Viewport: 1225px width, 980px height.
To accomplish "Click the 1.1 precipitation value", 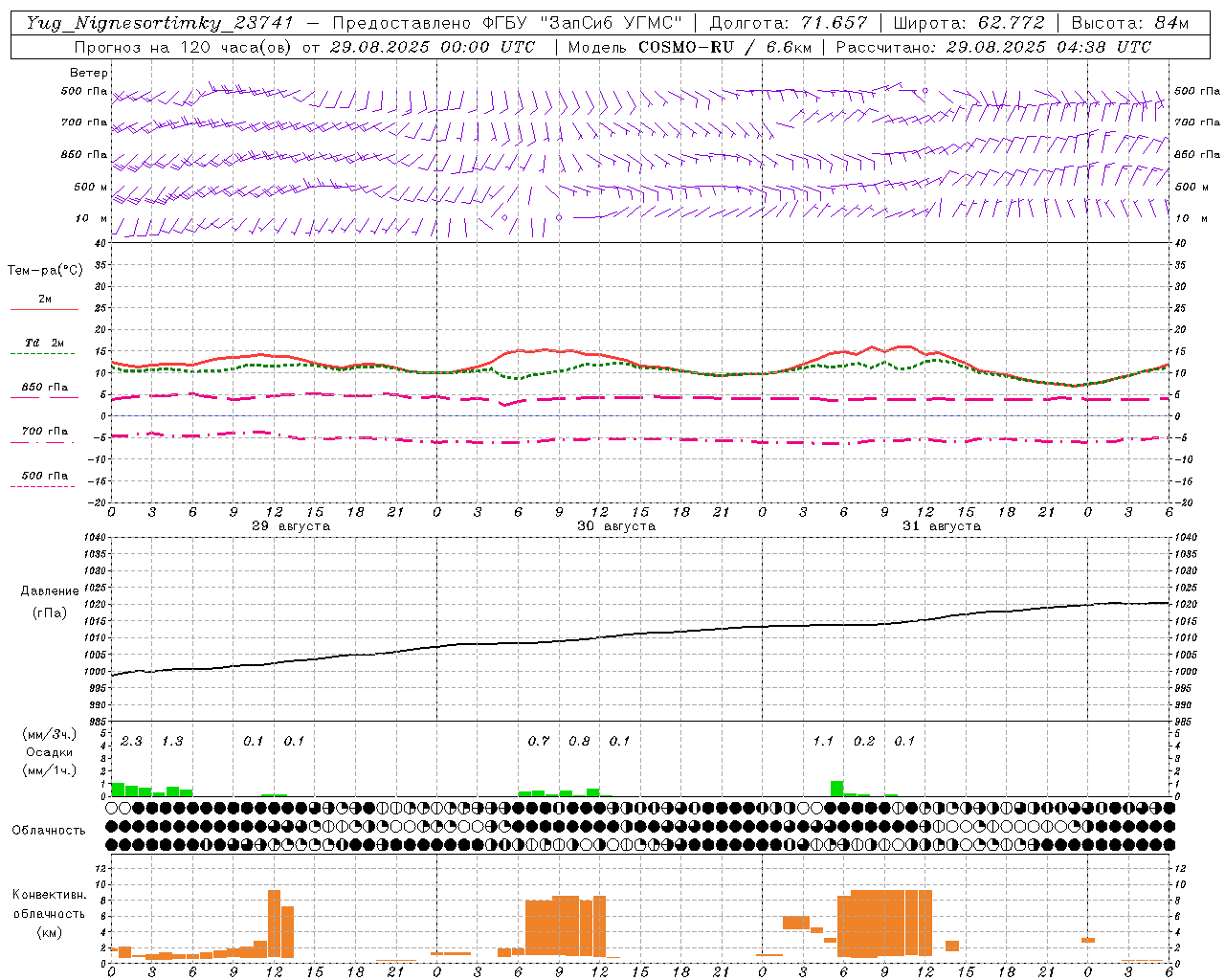I will coord(823,741).
